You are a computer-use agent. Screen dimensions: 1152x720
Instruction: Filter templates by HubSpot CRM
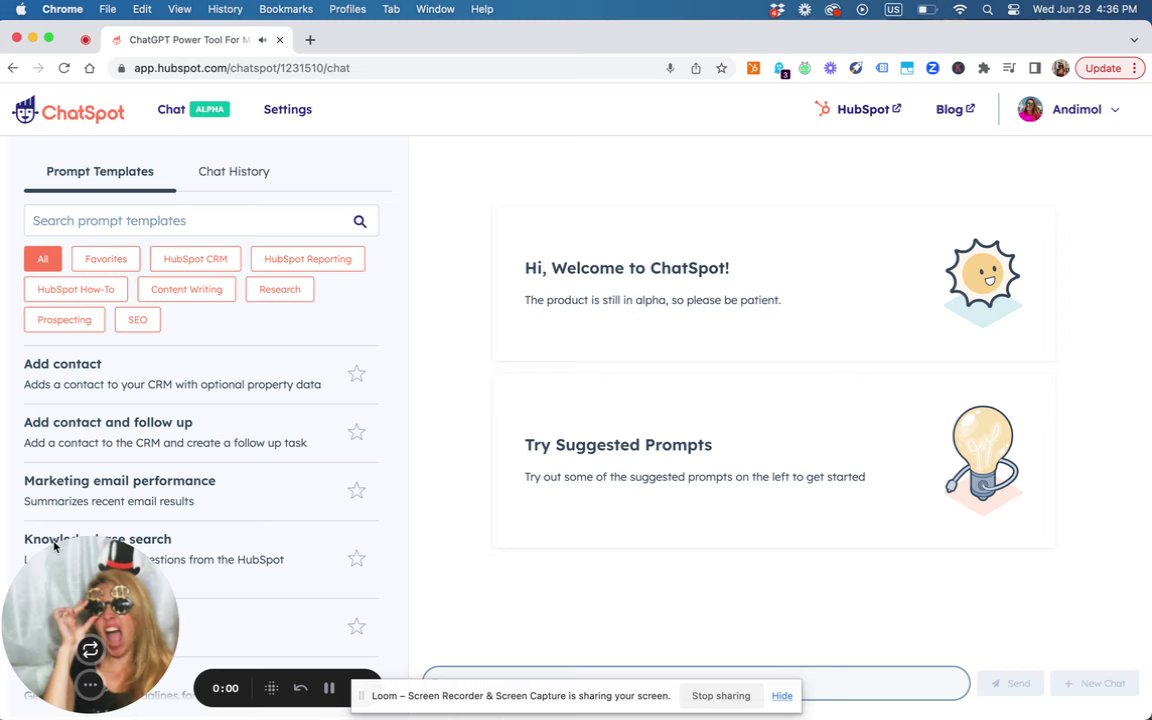point(195,259)
